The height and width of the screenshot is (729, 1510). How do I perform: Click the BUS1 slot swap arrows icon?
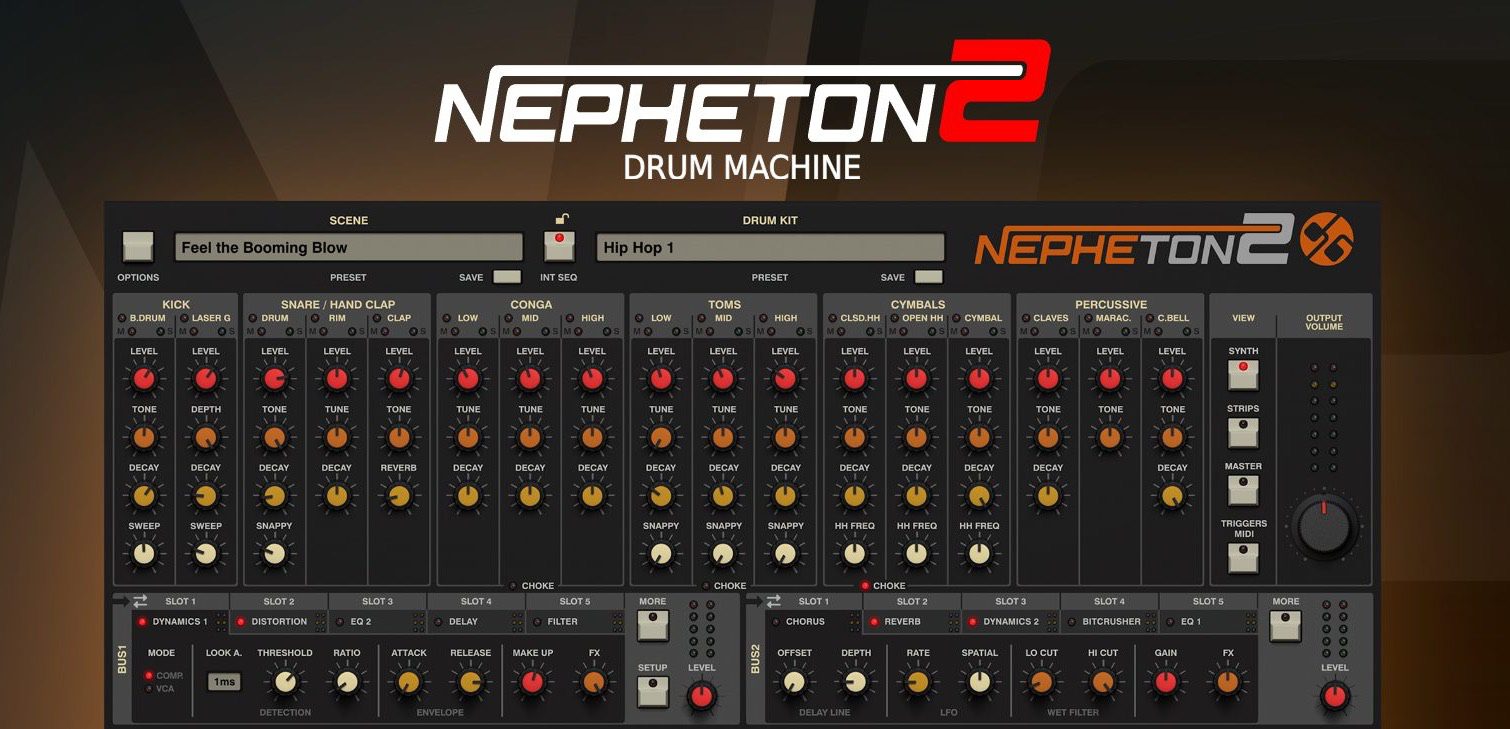point(140,601)
